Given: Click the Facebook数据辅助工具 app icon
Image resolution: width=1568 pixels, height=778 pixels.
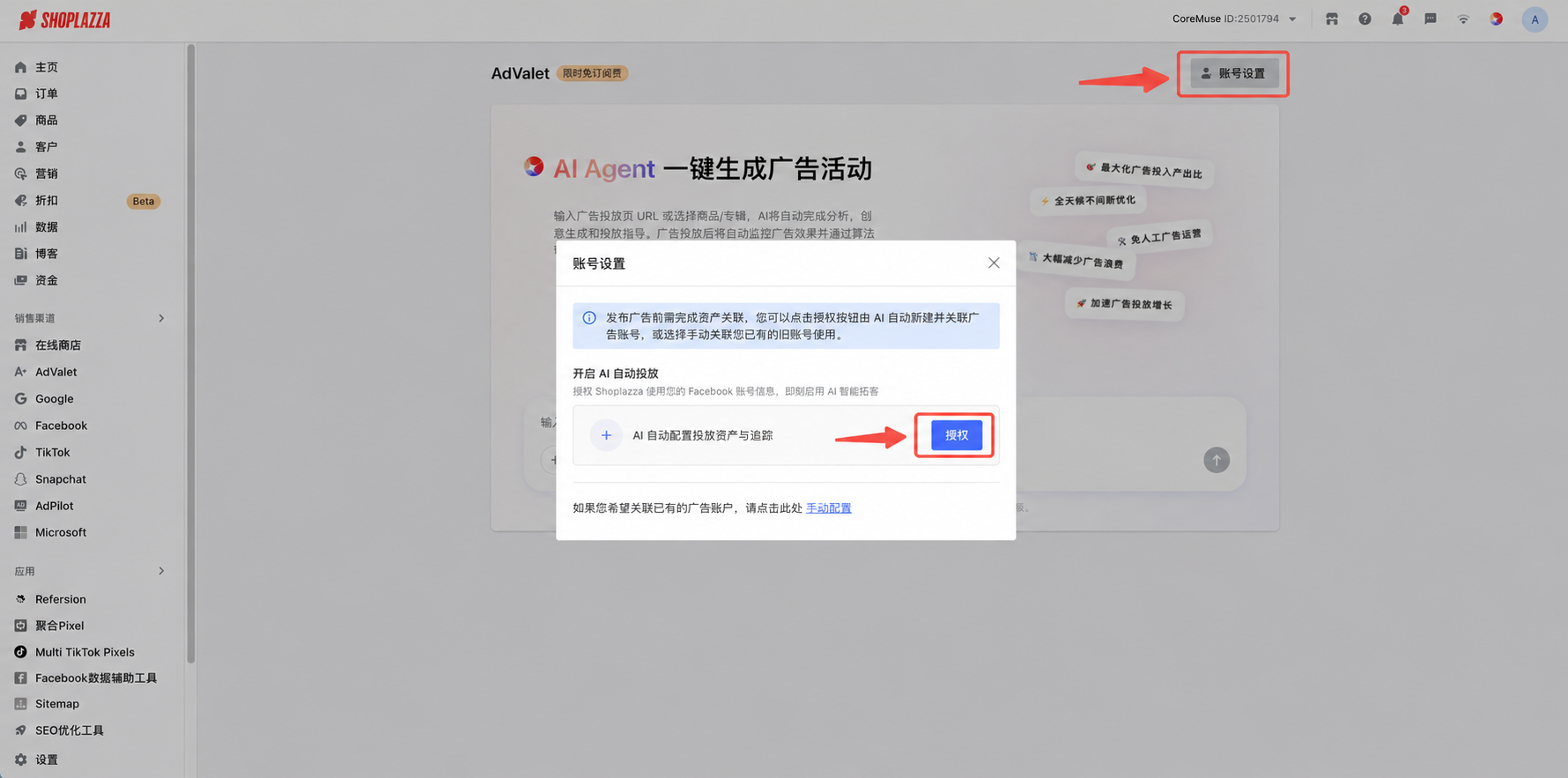Looking at the screenshot, I should (x=20, y=678).
